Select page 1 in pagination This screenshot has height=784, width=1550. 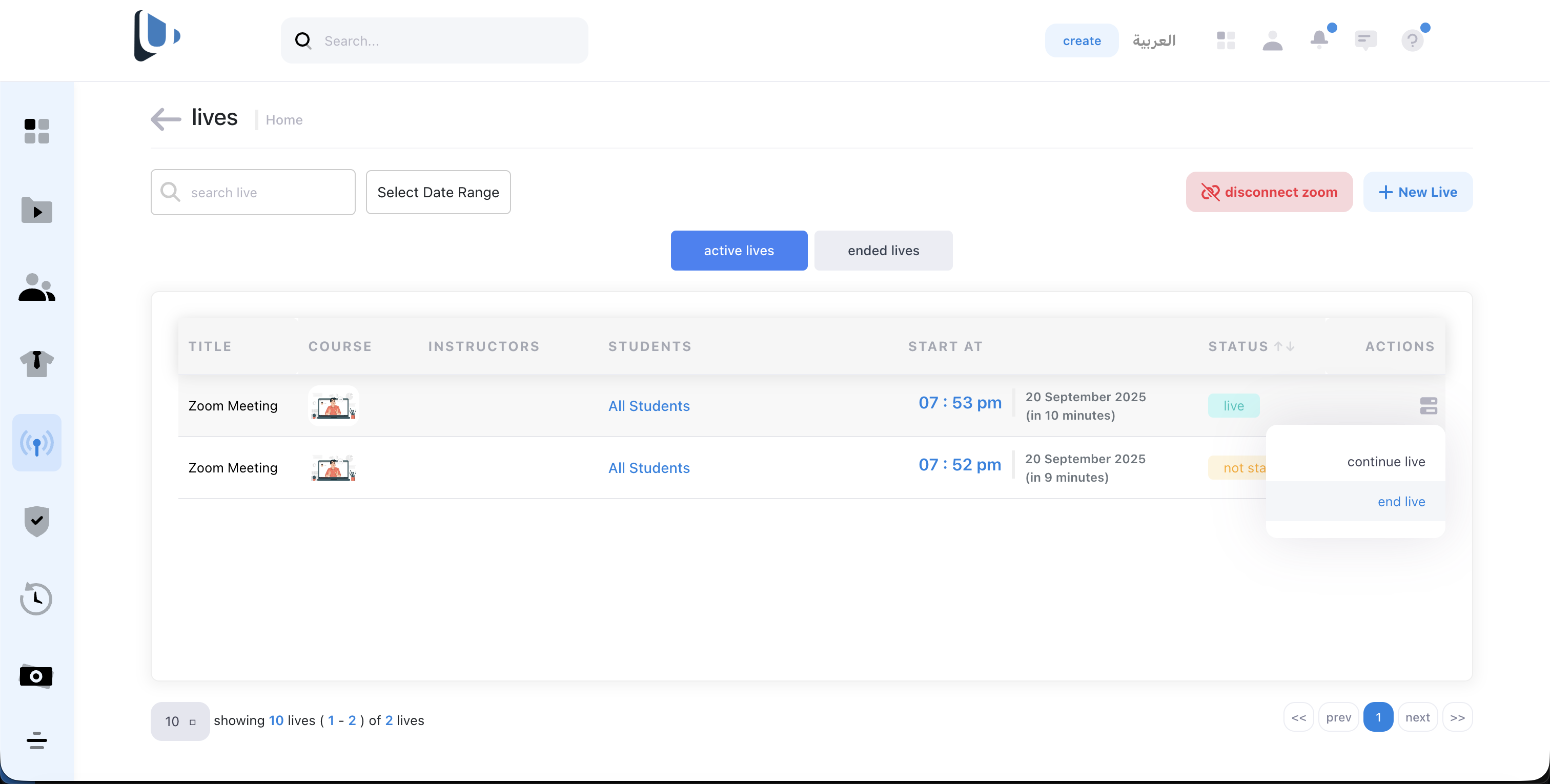(1378, 717)
